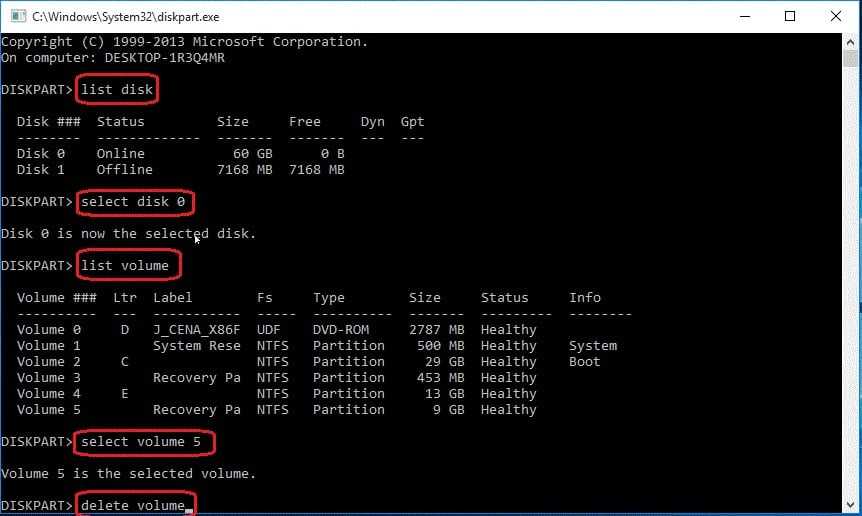Click drive letter 'E' of Volume 4
The image size is (862, 516).
point(125,393)
